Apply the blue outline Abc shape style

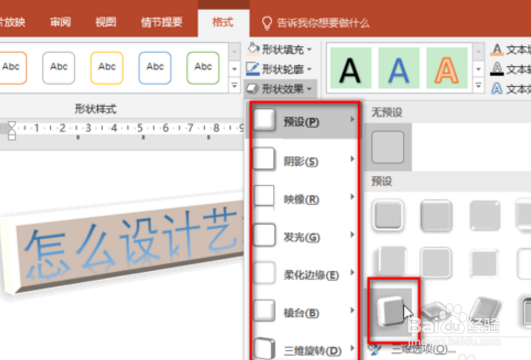[155, 68]
